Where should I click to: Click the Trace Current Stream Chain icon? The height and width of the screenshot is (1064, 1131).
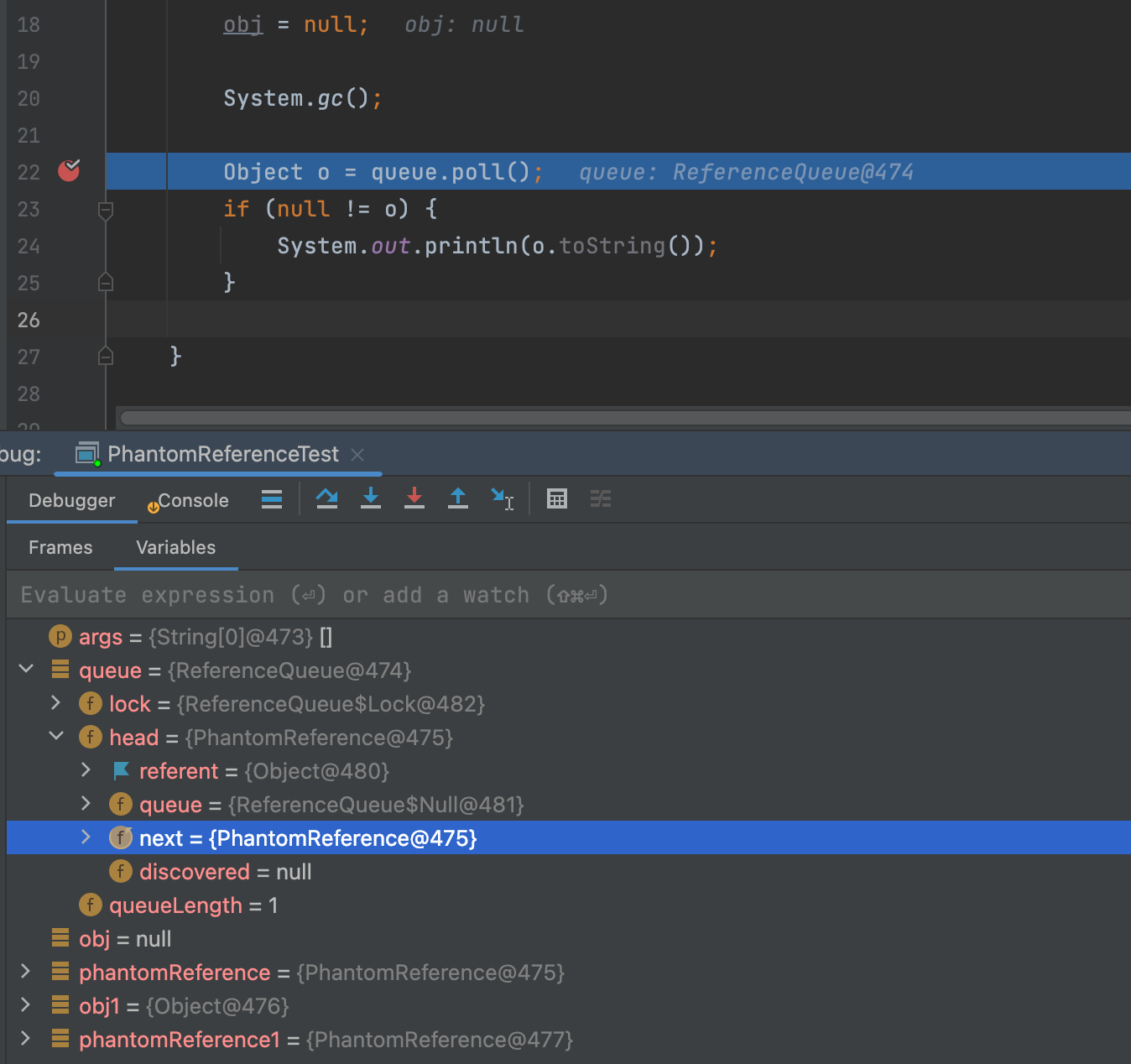pyautogui.click(x=601, y=499)
